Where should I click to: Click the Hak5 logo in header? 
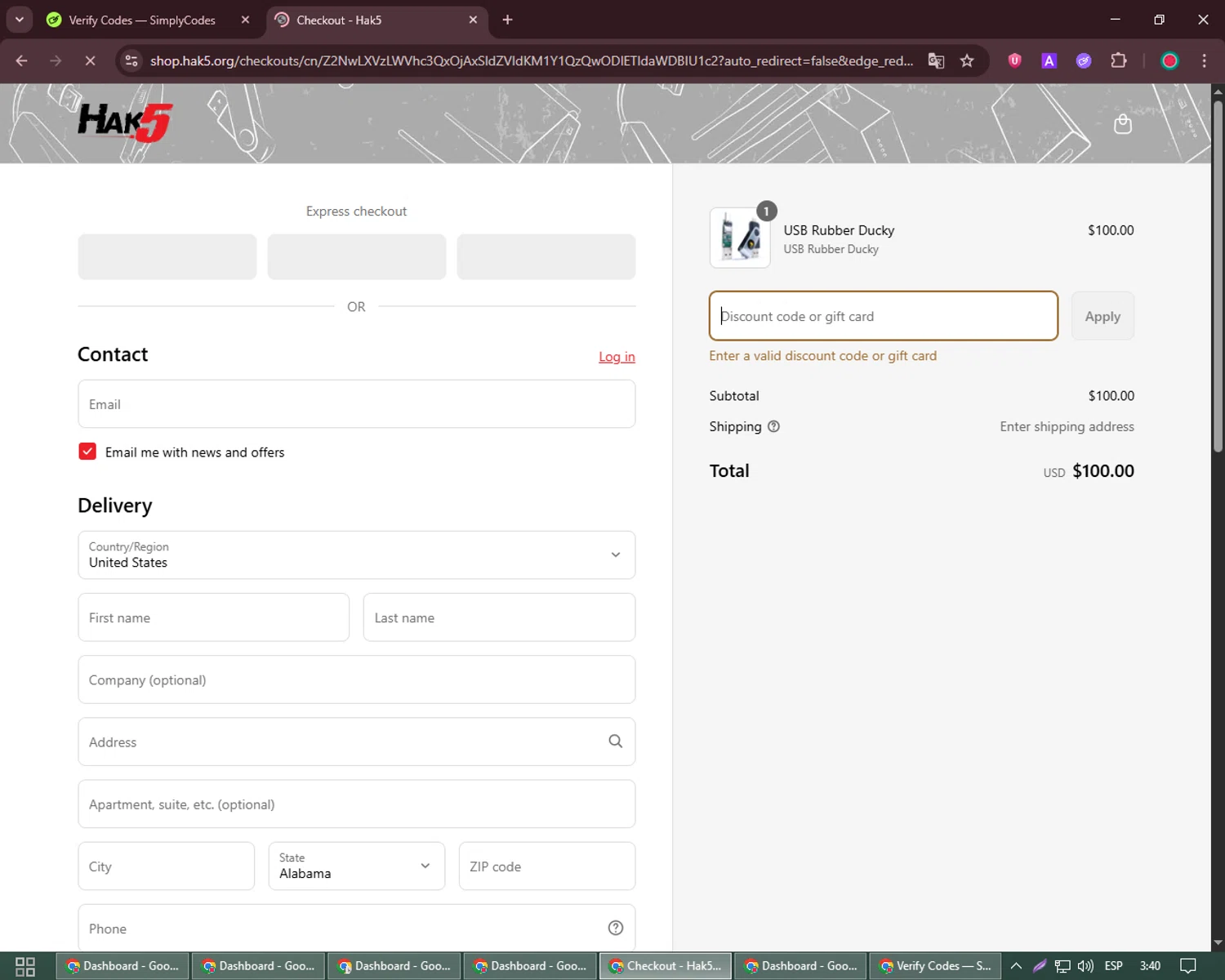[124, 122]
